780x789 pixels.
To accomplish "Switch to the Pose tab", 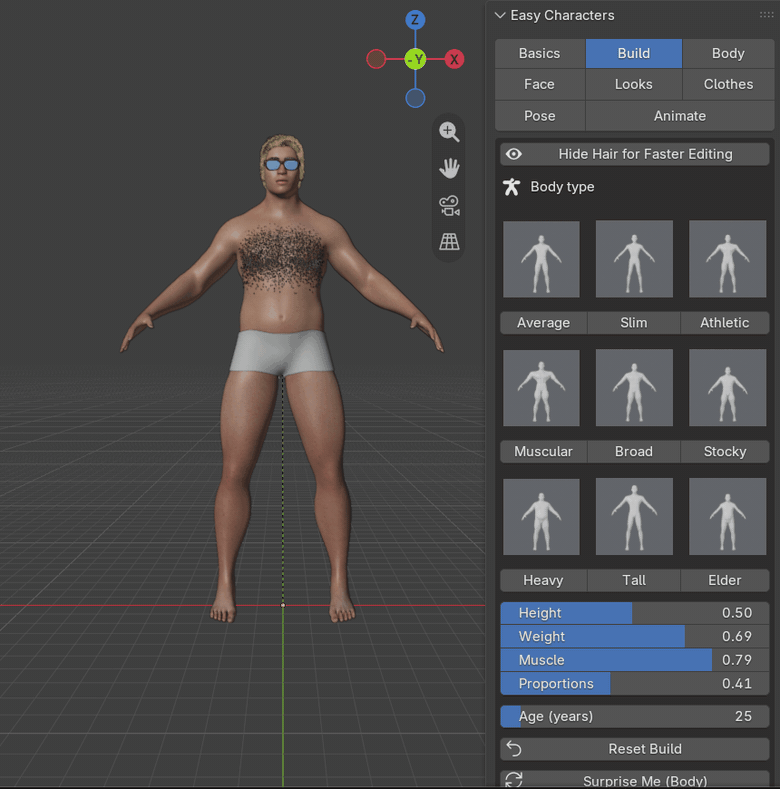I will [540, 116].
